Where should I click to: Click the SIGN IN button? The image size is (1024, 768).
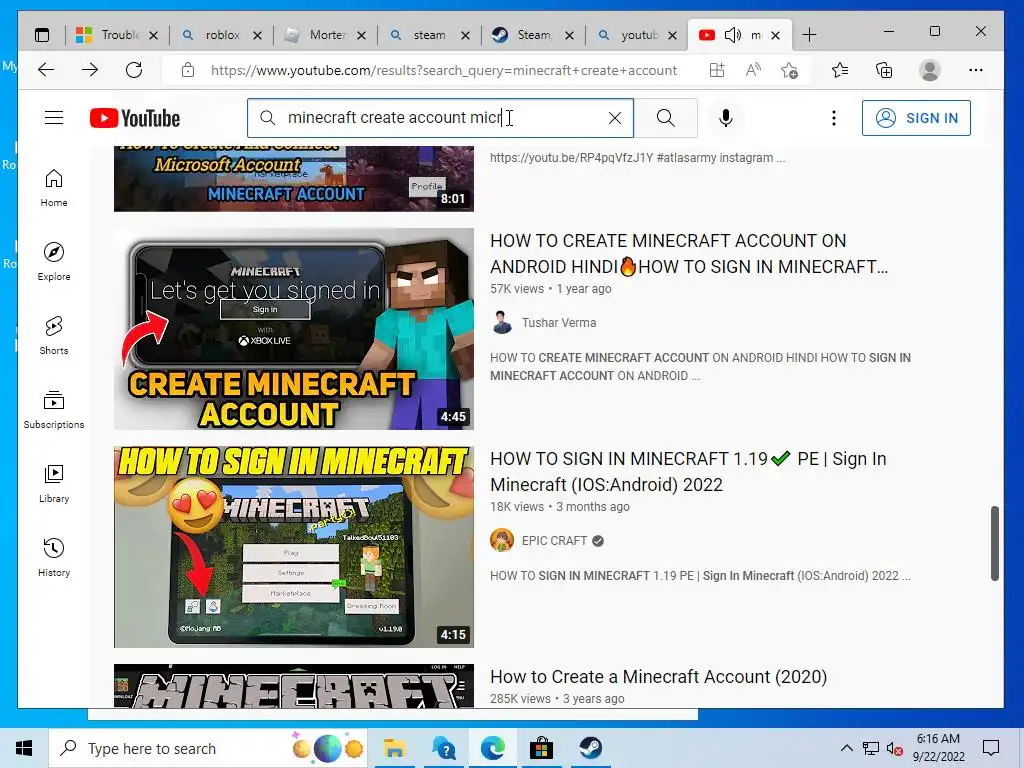[x=916, y=118]
